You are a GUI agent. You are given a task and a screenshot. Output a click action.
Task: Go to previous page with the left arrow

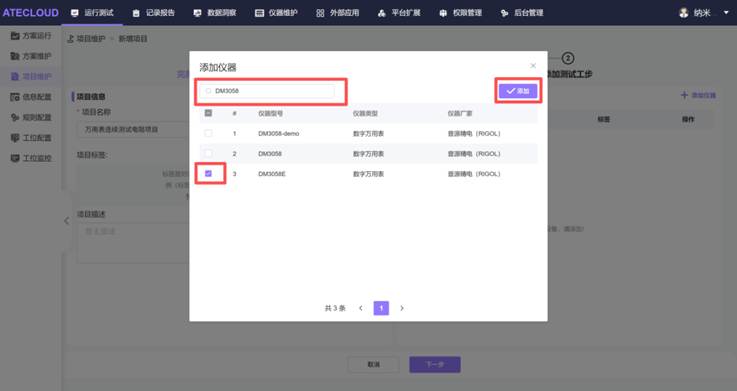[x=361, y=308]
